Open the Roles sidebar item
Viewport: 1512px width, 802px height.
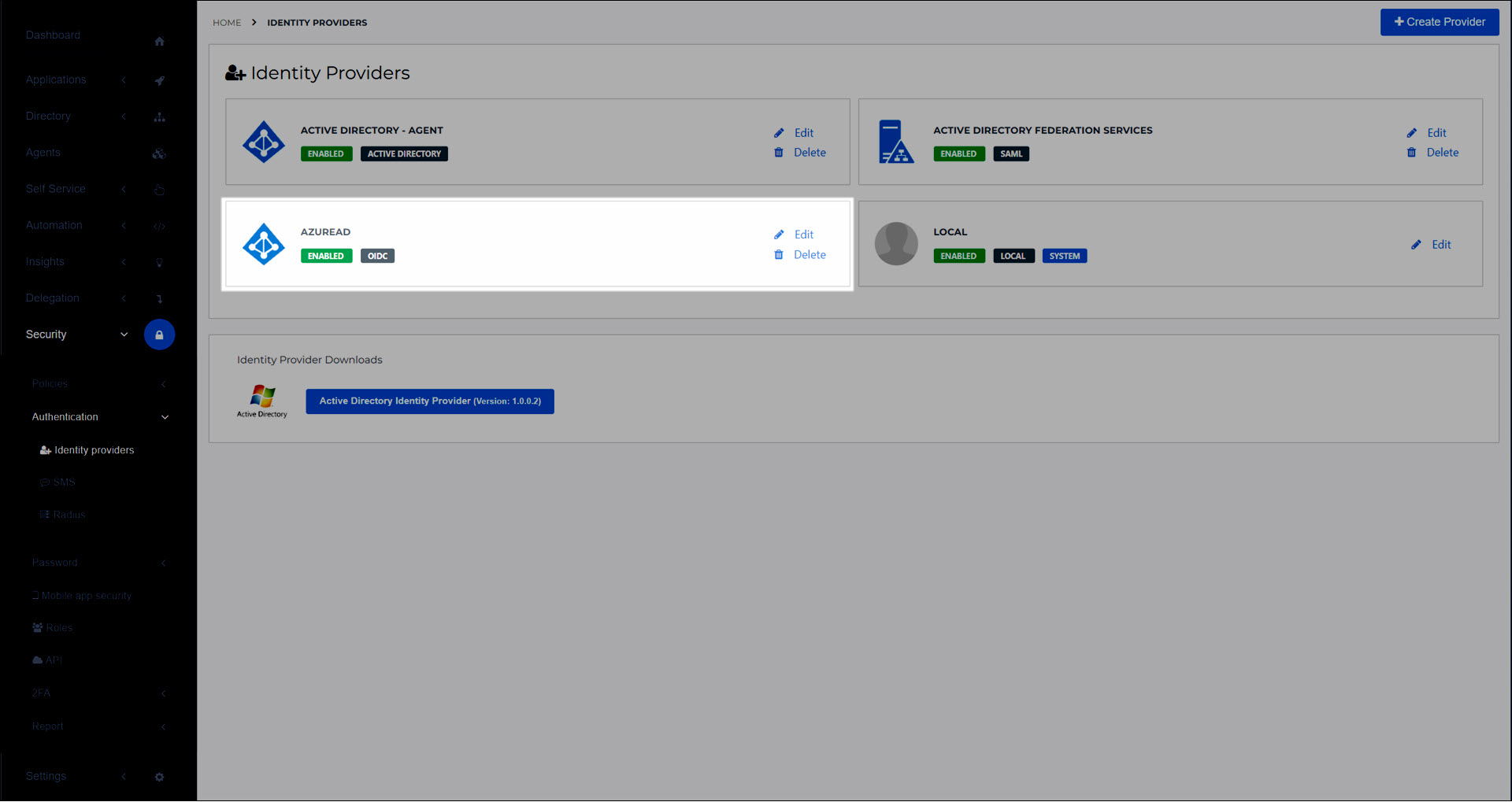pyautogui.click(x=52, y=628)
